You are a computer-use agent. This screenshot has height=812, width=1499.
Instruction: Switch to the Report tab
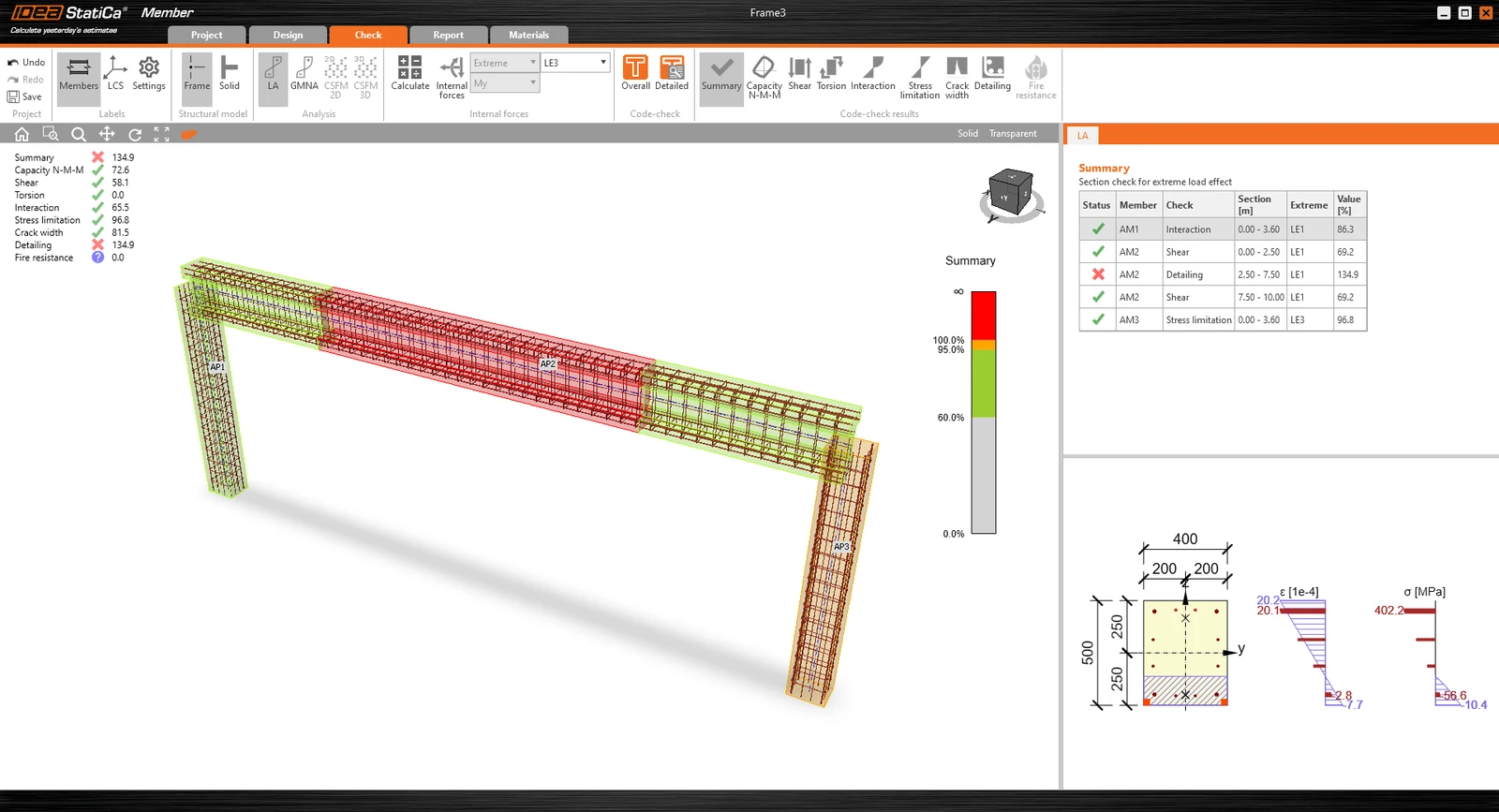448,35
